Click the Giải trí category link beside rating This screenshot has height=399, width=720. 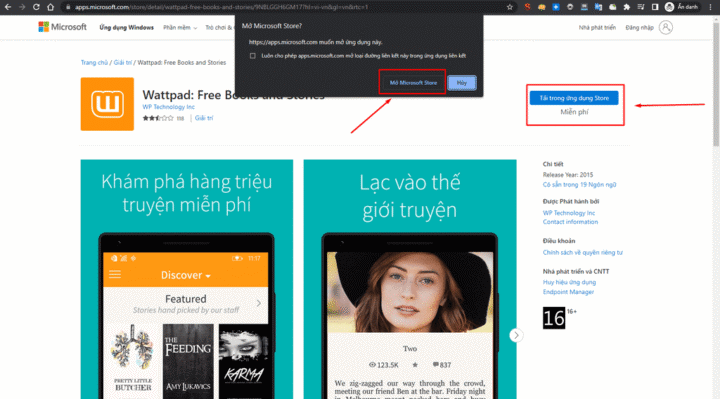tap(204, 118)
